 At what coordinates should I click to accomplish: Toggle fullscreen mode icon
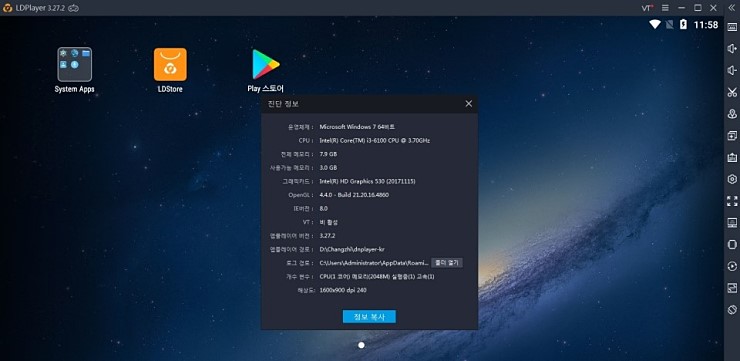pyautogui.click(x=732, y=201)
